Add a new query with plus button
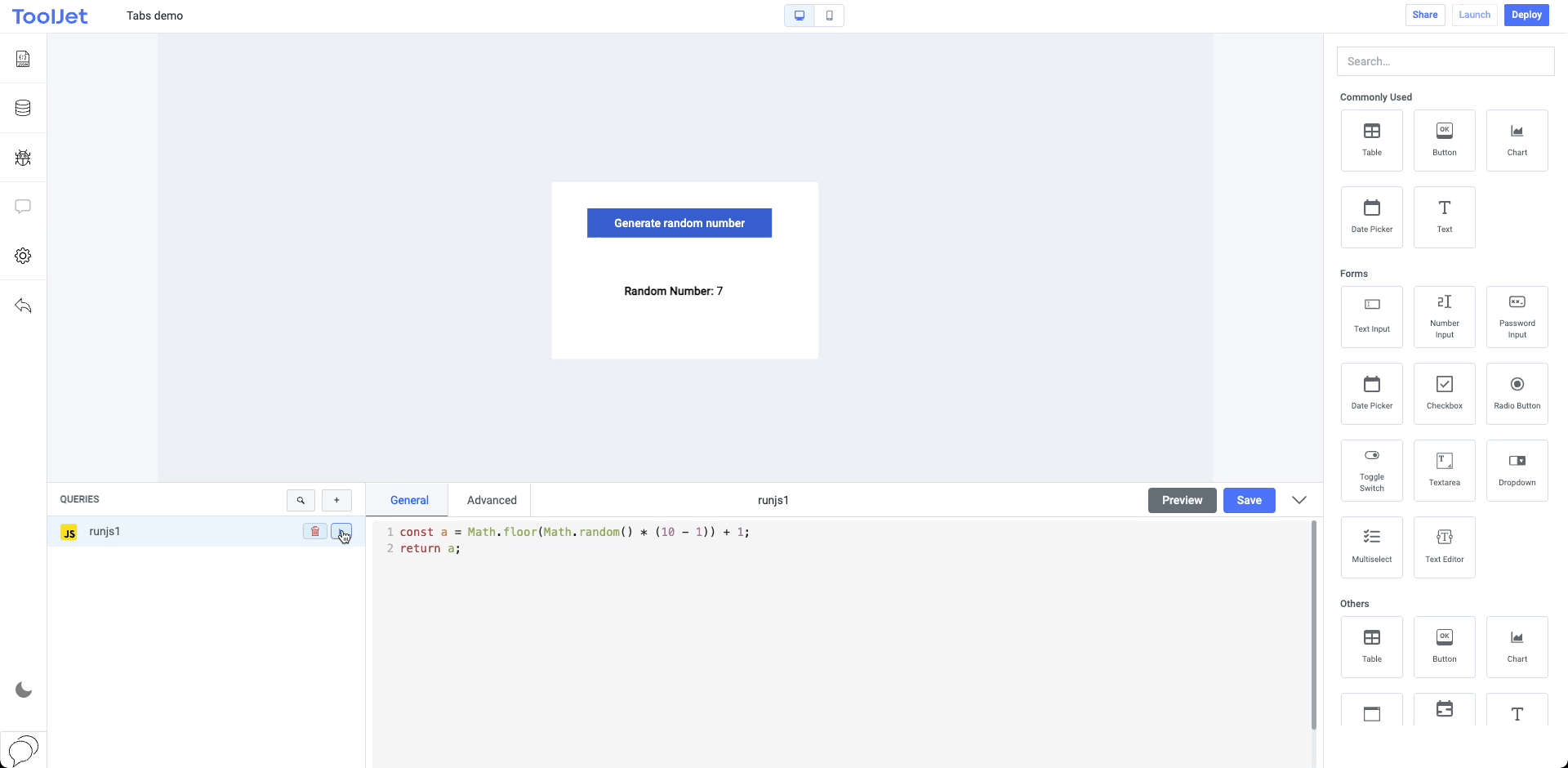Viewport: 1568px width, 768px height. [336, 500]
